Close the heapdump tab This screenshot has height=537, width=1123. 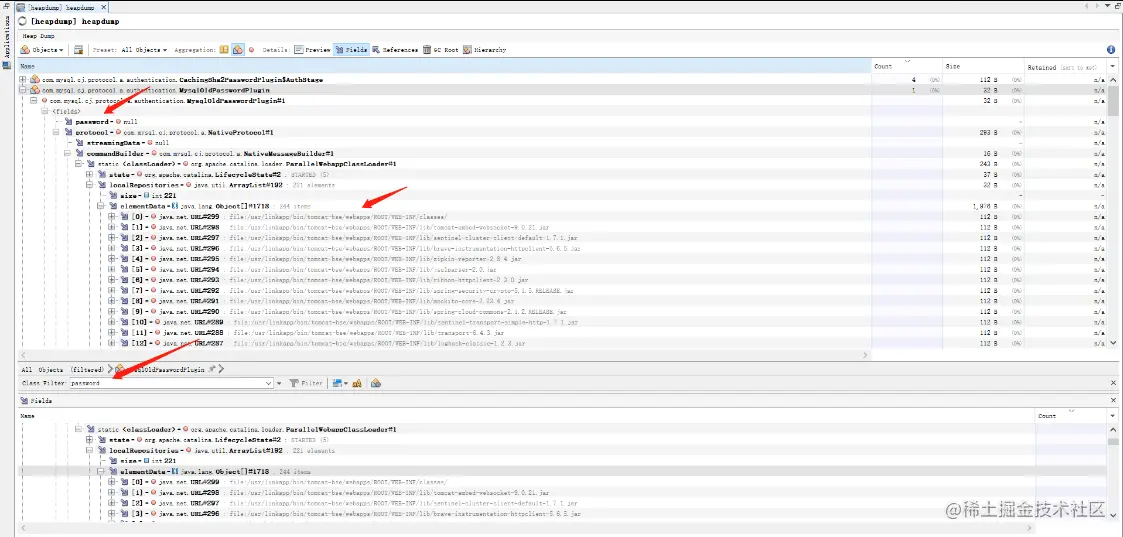coord(102,7)
